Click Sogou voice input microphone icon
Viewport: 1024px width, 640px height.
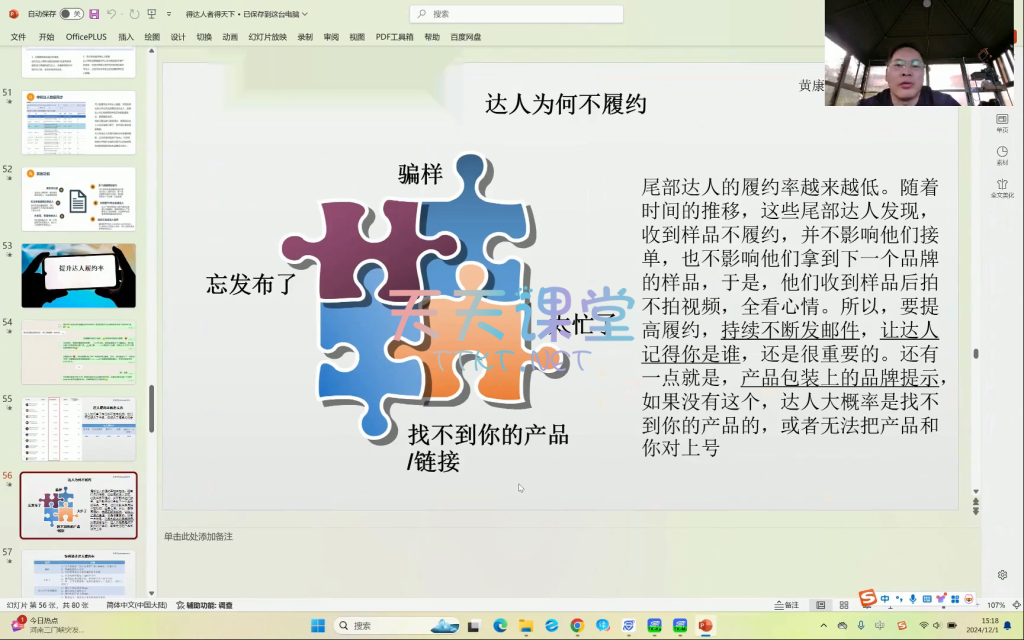click(913, 598)
